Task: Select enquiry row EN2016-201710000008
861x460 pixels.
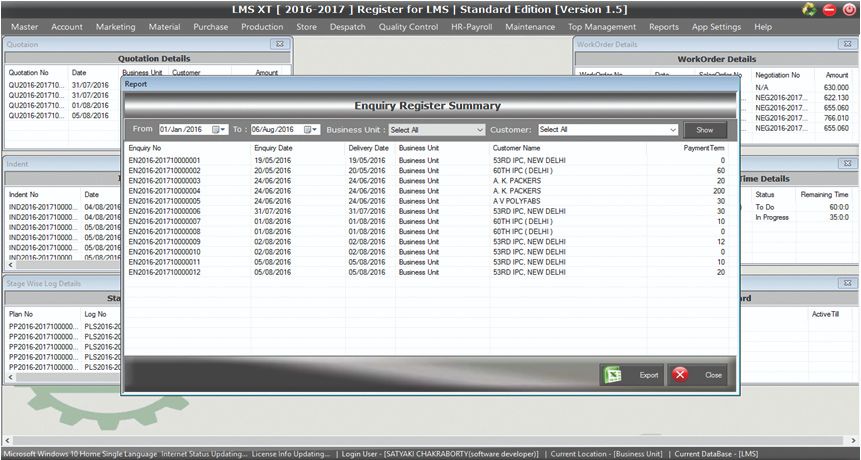Action: click(x=429, y=232)
